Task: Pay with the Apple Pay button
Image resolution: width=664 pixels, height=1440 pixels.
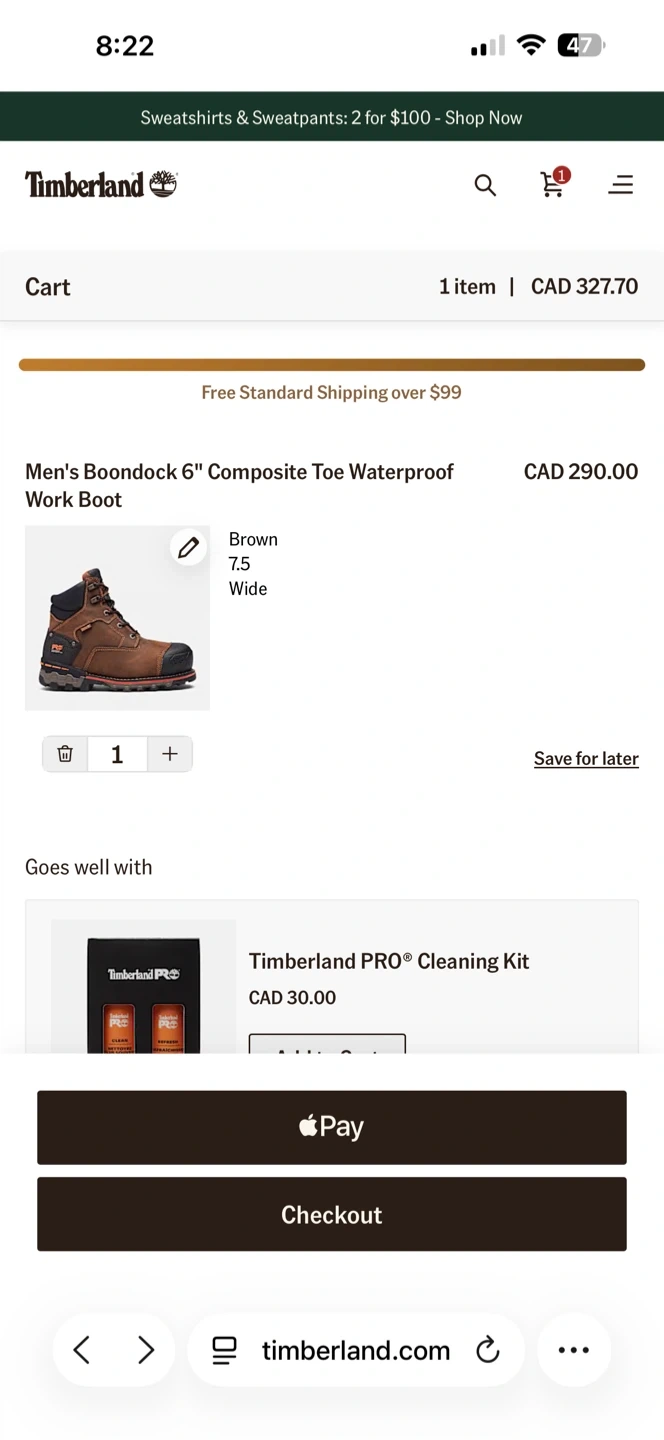Action: coord(332,1127)
